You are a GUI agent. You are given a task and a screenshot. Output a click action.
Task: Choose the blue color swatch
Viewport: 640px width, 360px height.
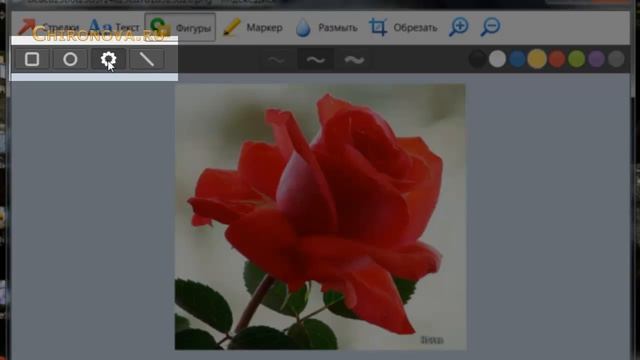pyautogui.click(x=517, y=59)
